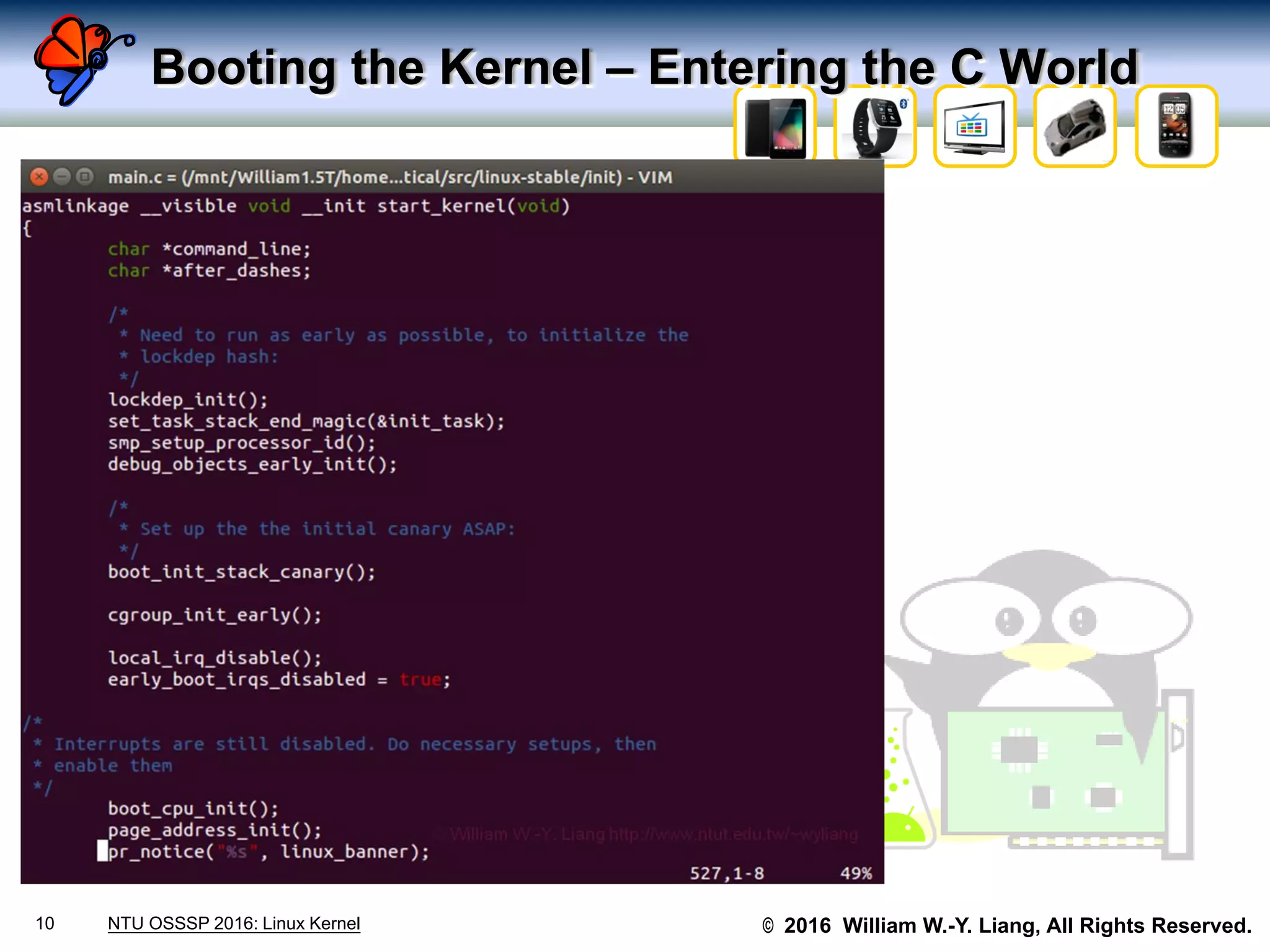1270x952 pixels.
Task: Click the slide title heading text
Action: pos(645,67)
